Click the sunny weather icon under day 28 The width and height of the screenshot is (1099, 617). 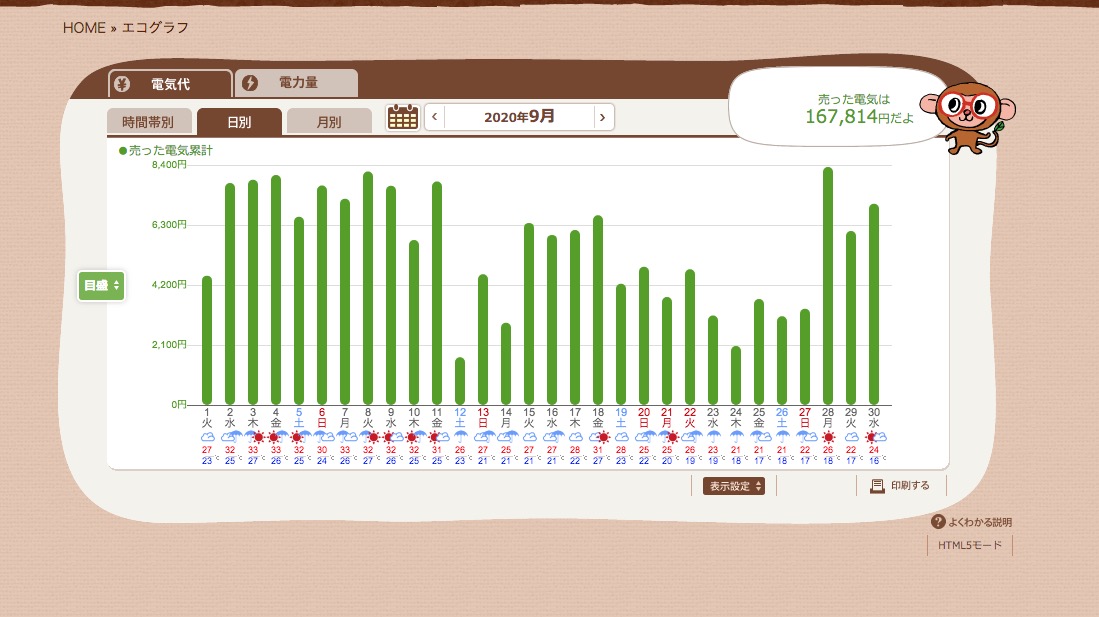828,437
